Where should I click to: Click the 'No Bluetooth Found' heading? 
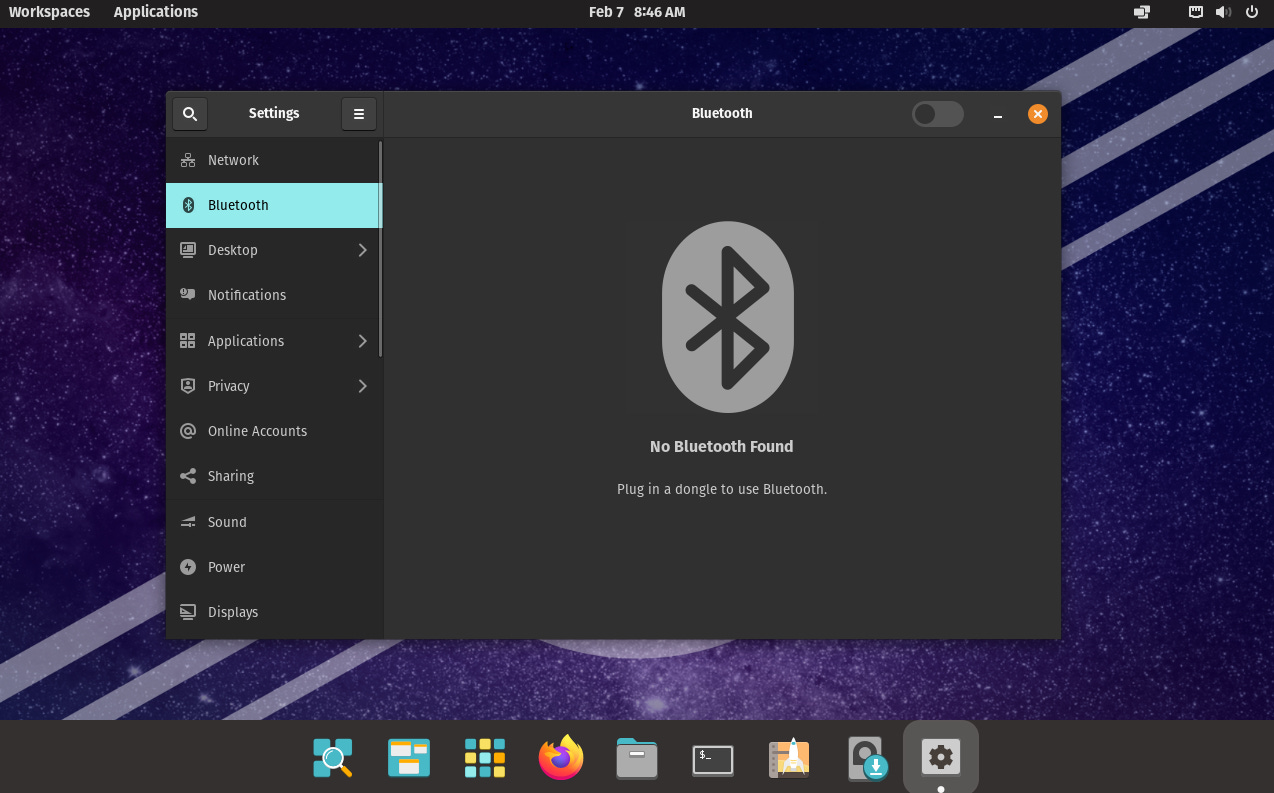[x=721, y=446]
